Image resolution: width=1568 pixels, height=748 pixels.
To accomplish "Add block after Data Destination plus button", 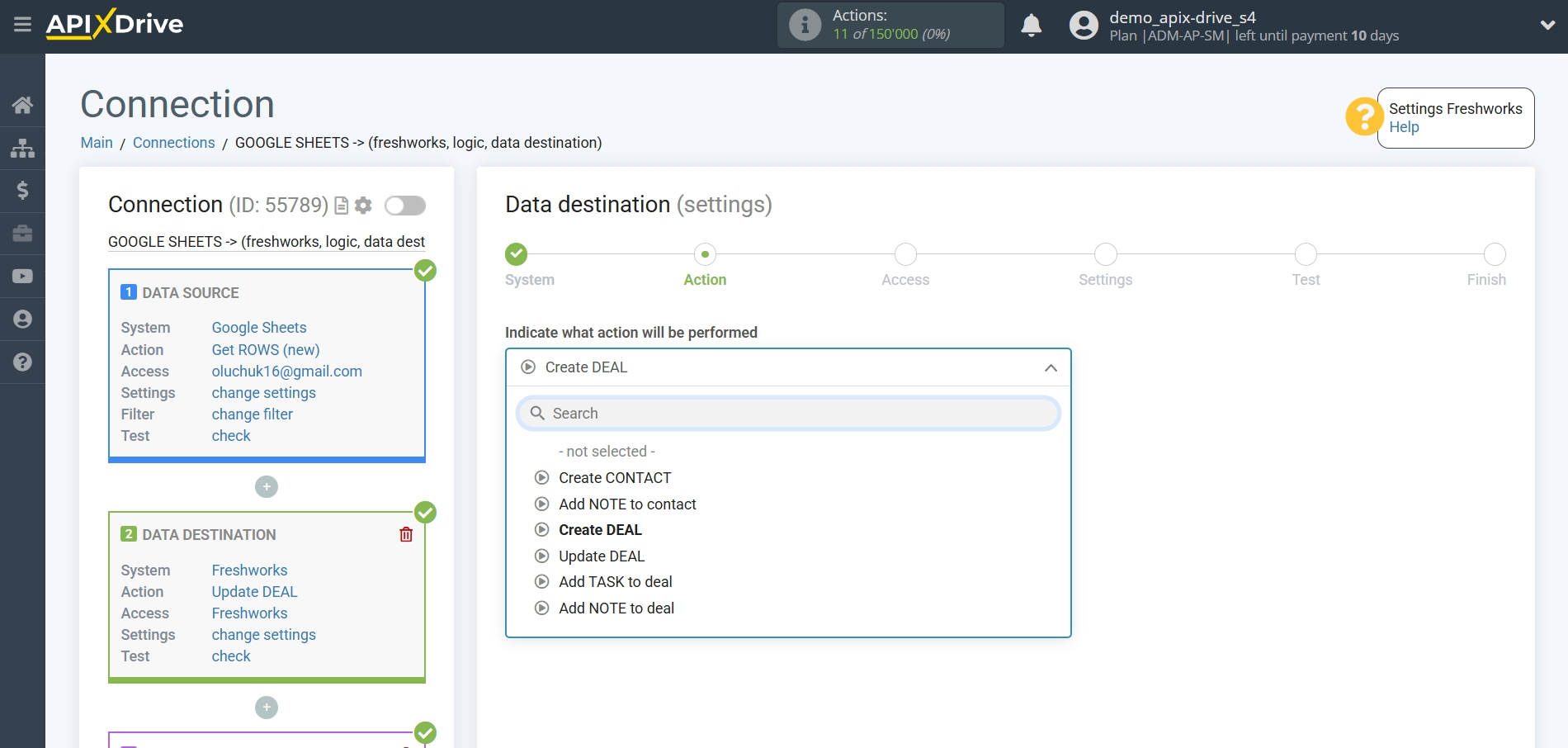I will (267, 708).
